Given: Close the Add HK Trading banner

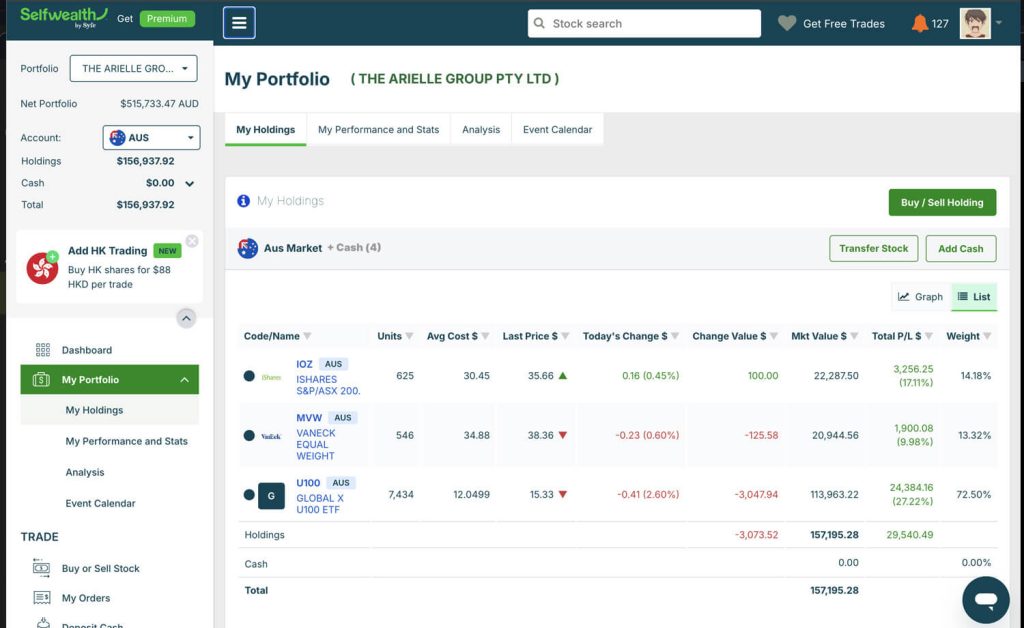Looking at the screenshot, I should click(192, 241).
